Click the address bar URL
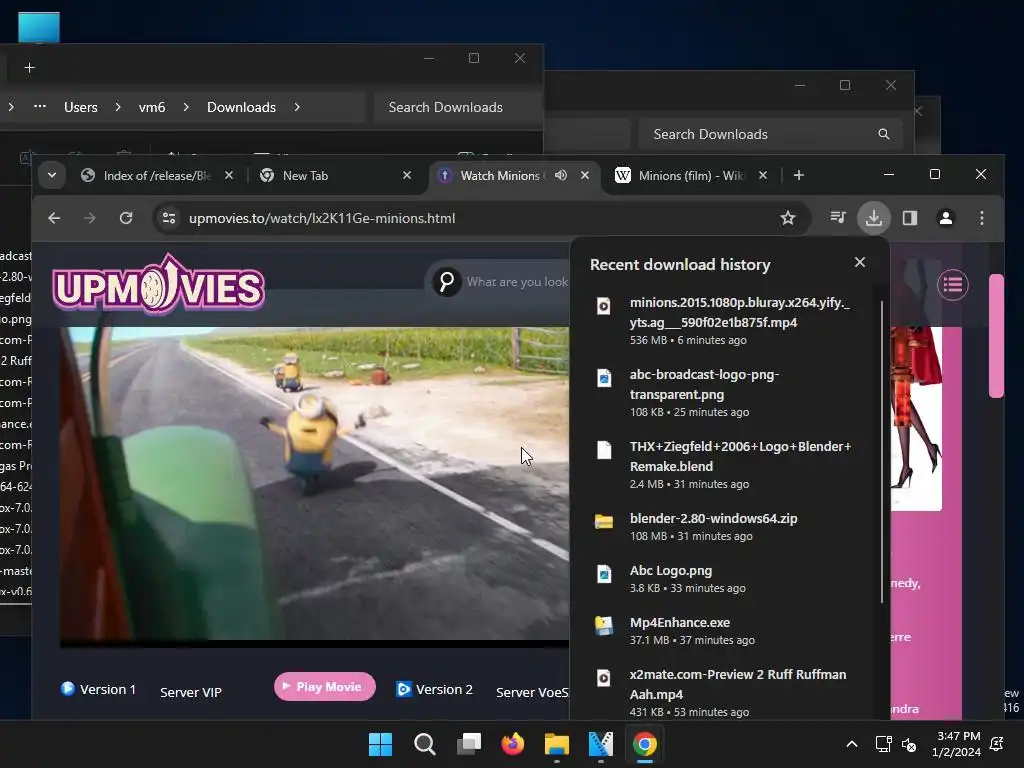This screenshot has width=1024, height=768. [322, 218]
